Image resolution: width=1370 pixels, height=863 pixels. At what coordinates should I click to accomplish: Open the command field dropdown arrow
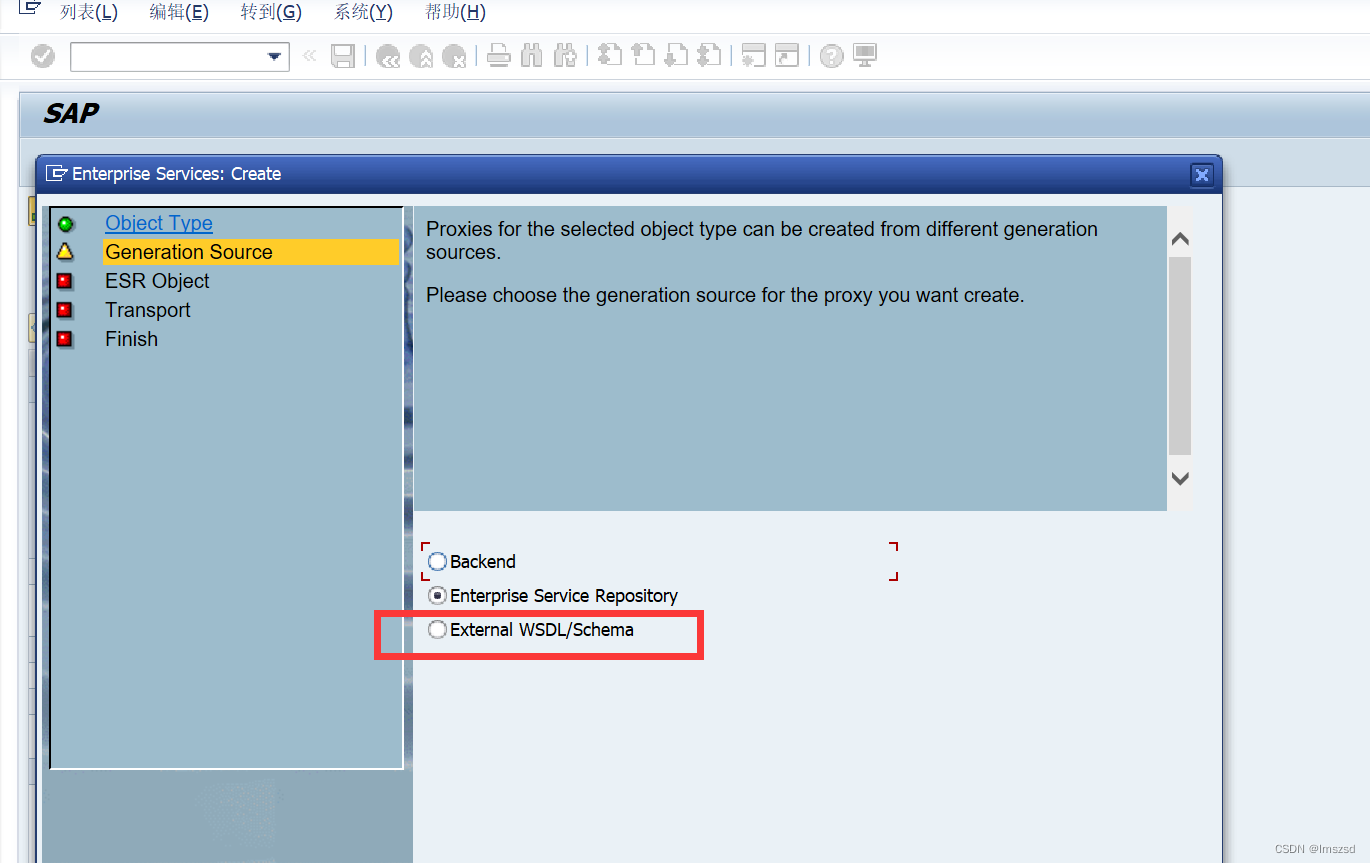click(x=274, y=57)
